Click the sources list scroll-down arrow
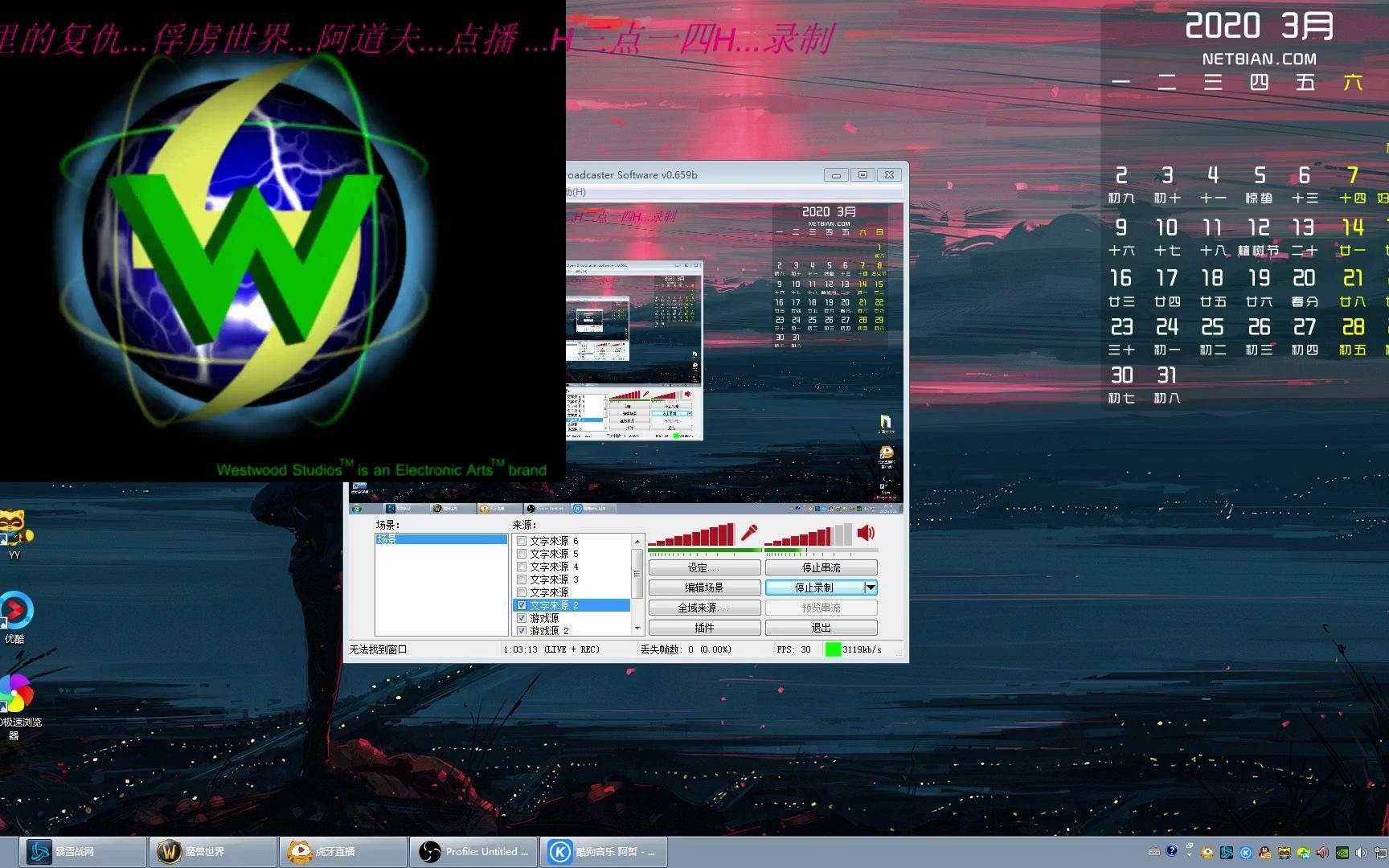The height and width of the screenshot is (868, 1389). pyautogui.click(x=637, y=628)
